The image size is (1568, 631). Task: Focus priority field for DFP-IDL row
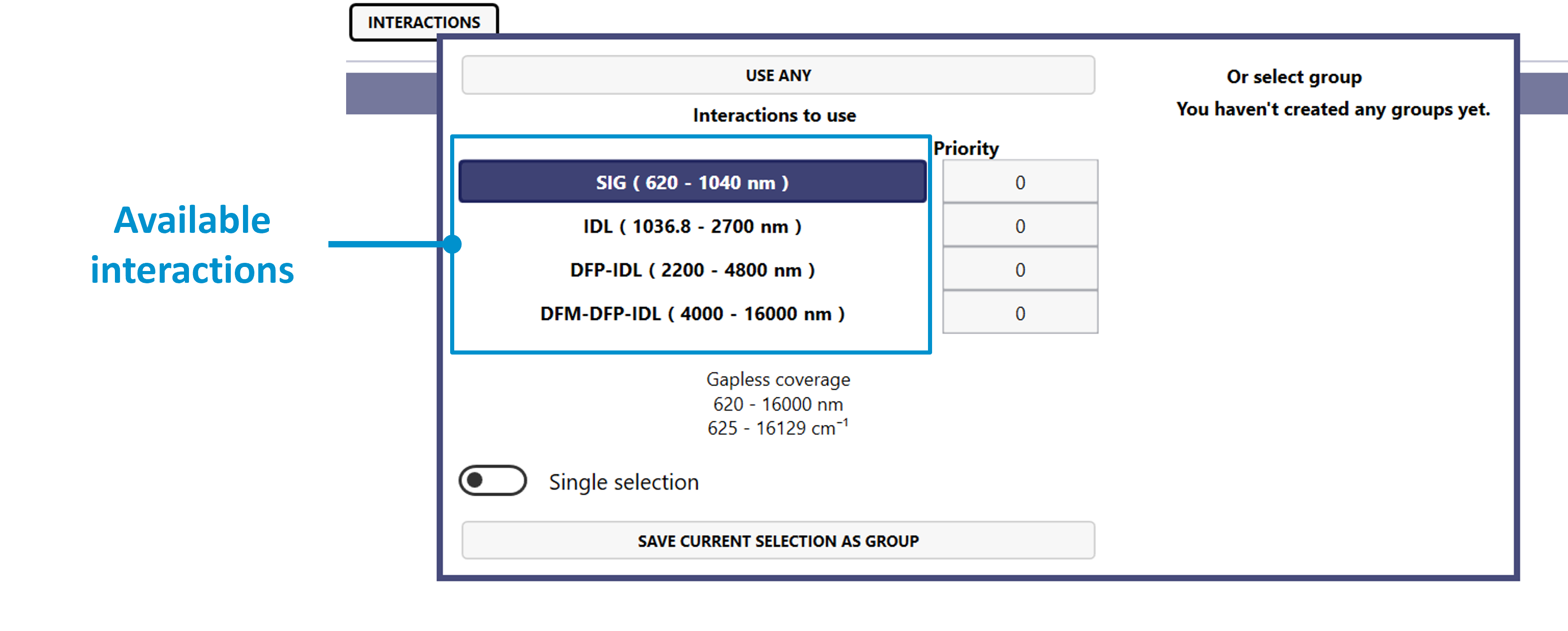pyautogui.click(x=1020, y=270)
